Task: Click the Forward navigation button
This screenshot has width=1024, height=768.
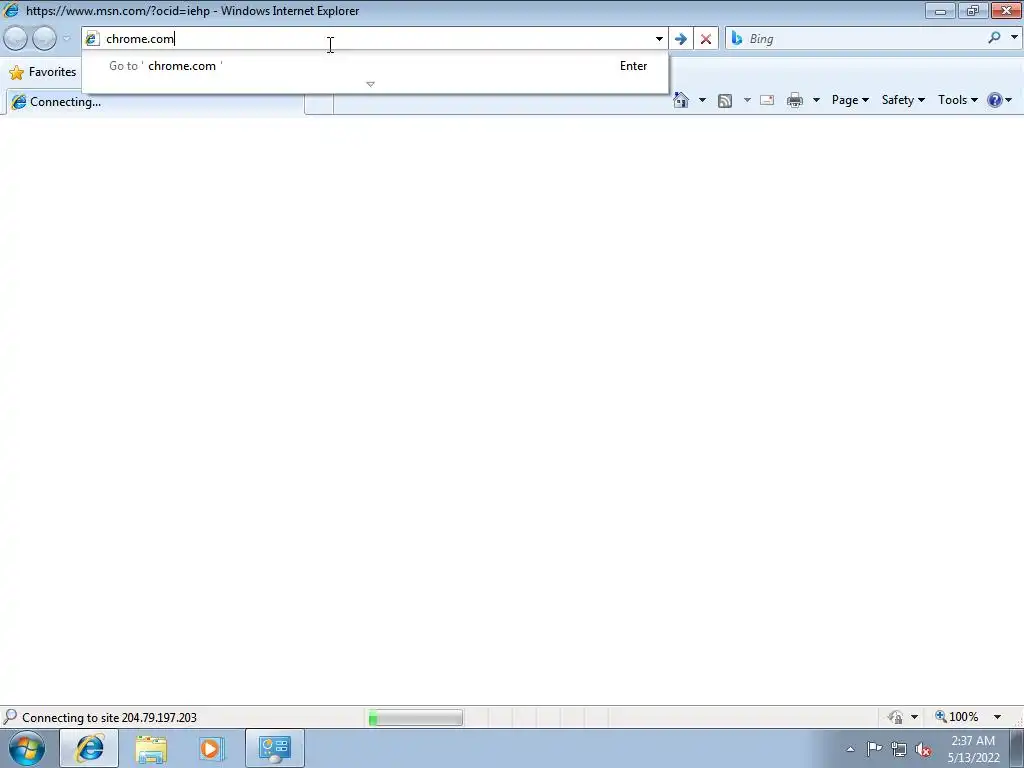Action: click(44, 39)
